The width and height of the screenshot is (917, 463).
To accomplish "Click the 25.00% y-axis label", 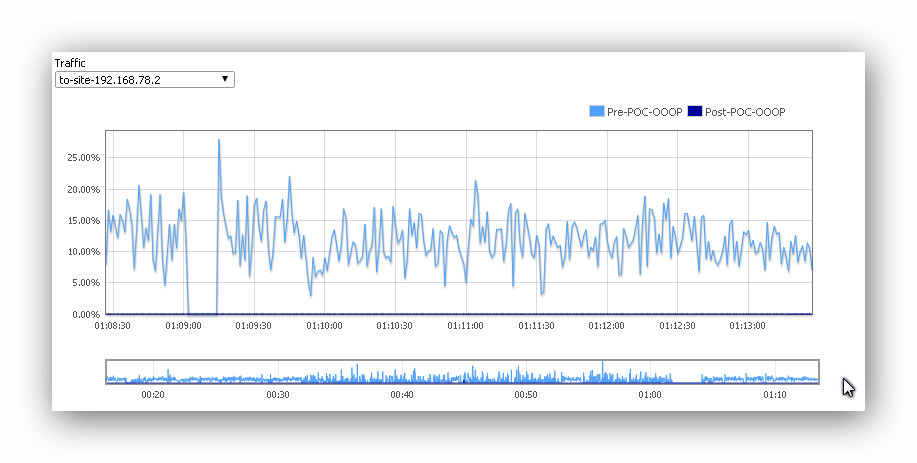I will click(x=83, y=158).
